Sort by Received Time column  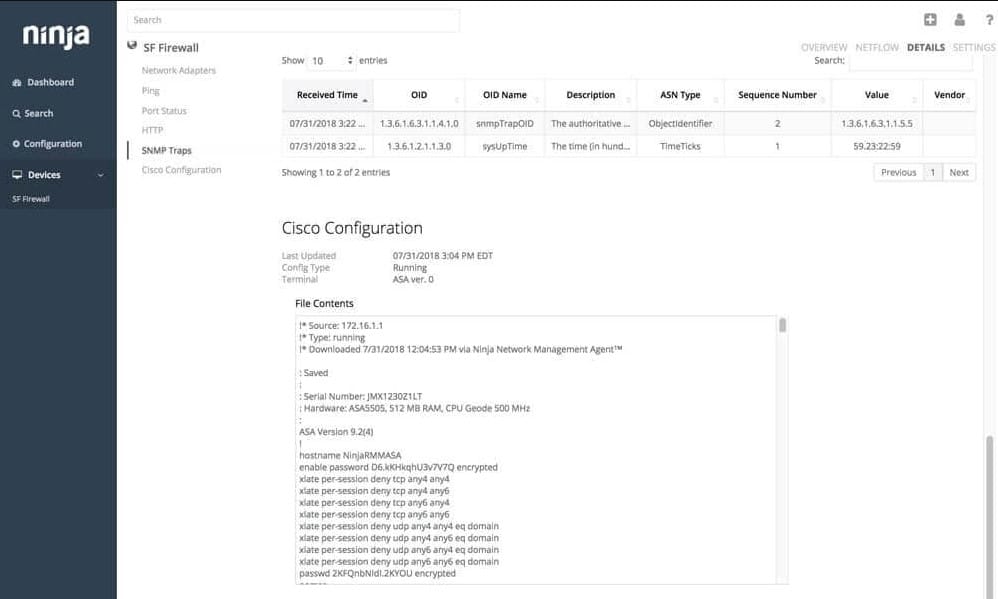coord(327,95)
